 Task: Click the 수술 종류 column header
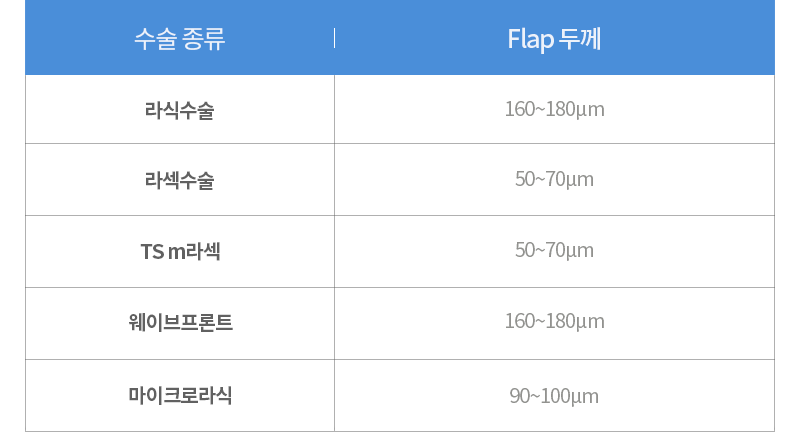180,39
